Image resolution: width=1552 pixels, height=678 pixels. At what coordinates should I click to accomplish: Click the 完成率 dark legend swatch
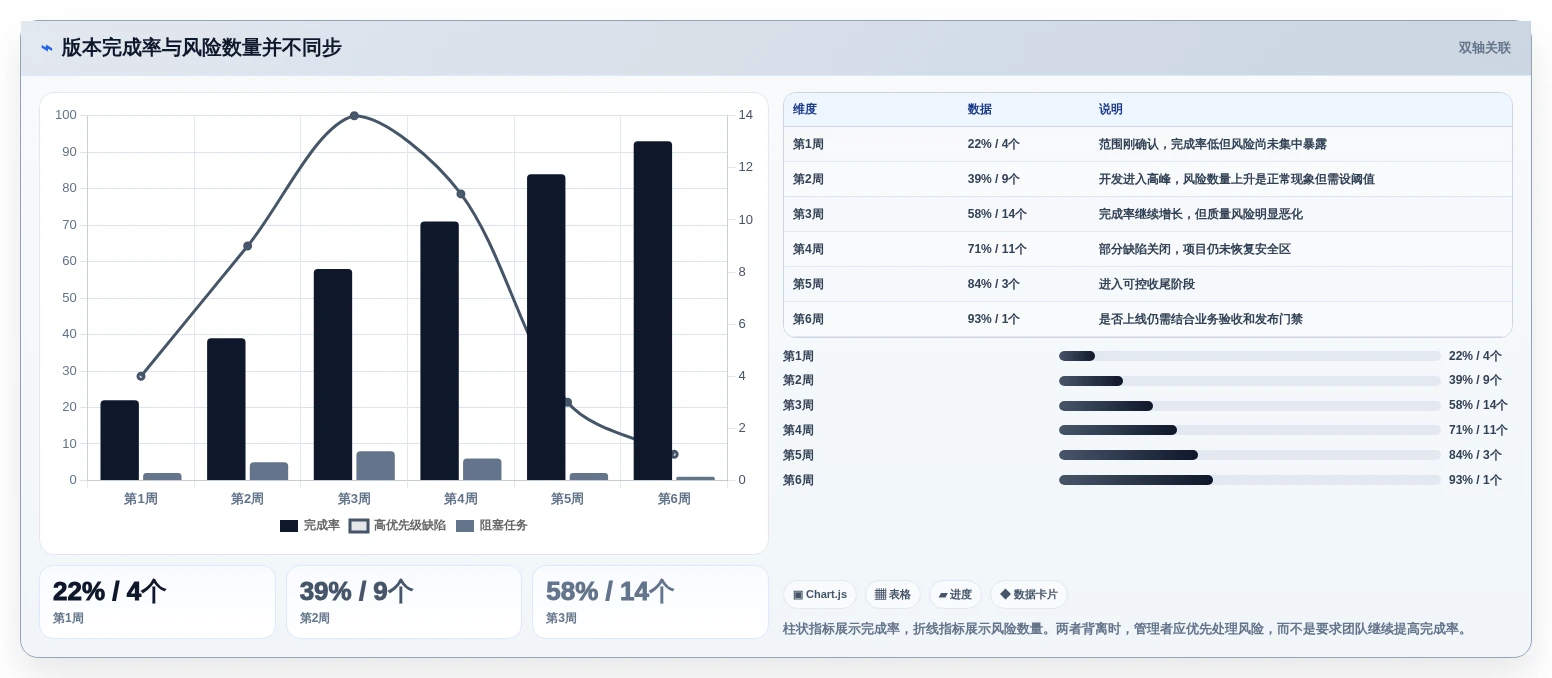pos(289,526)
